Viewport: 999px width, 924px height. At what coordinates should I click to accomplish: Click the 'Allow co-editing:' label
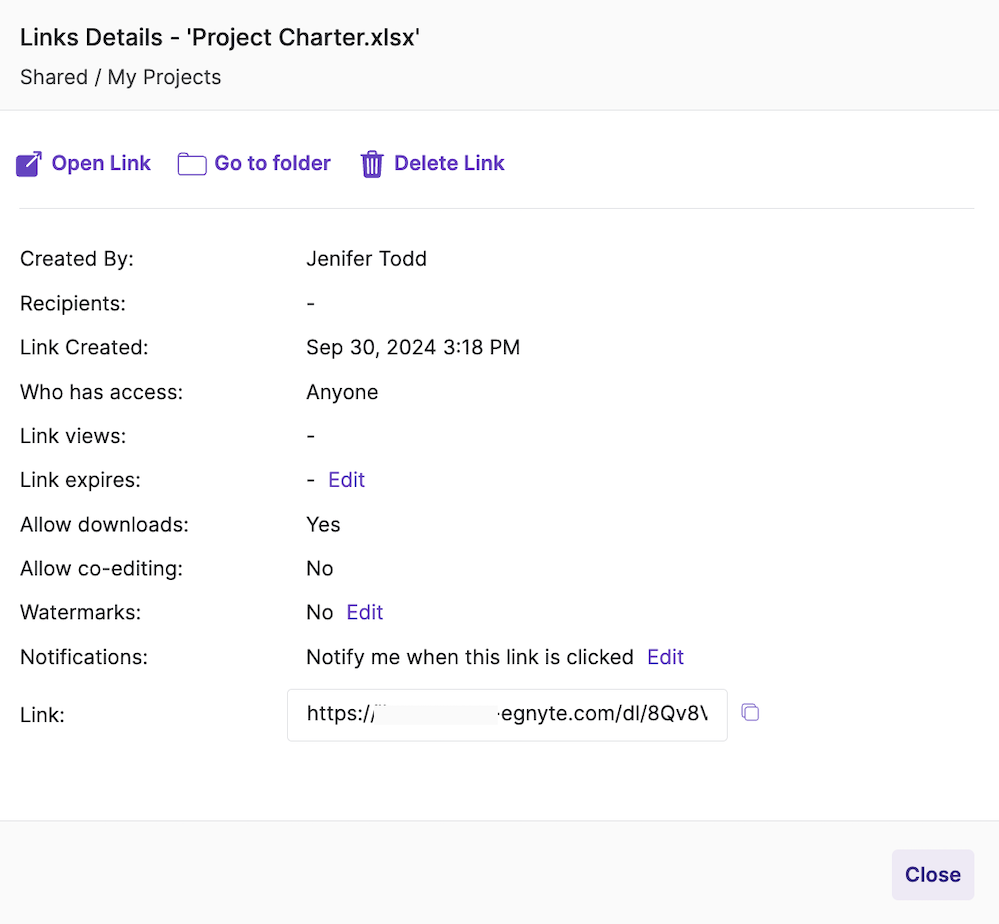(102, 568)
